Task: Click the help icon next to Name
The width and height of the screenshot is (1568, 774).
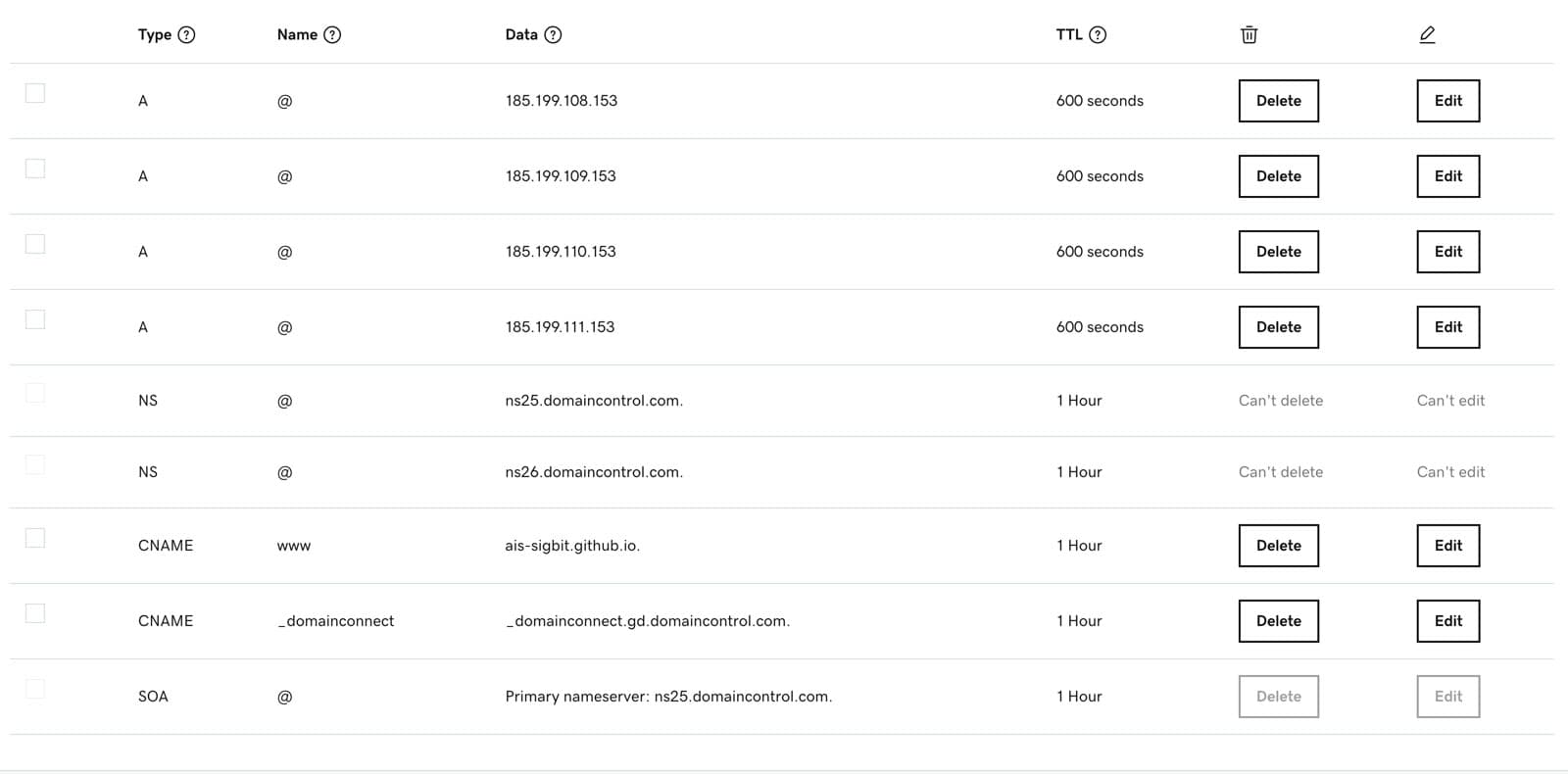Action: (332, 35)
